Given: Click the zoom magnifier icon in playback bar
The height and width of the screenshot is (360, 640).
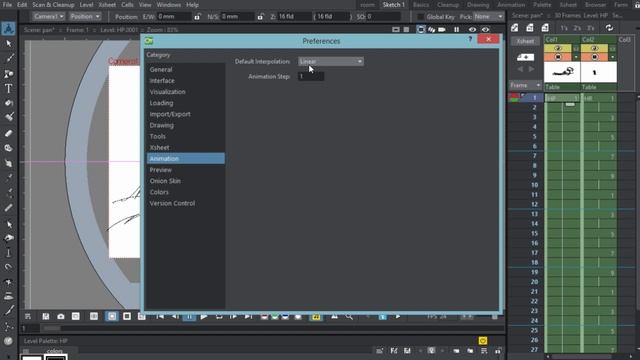Looking at the screenshot, I should (x=349, y=316).
